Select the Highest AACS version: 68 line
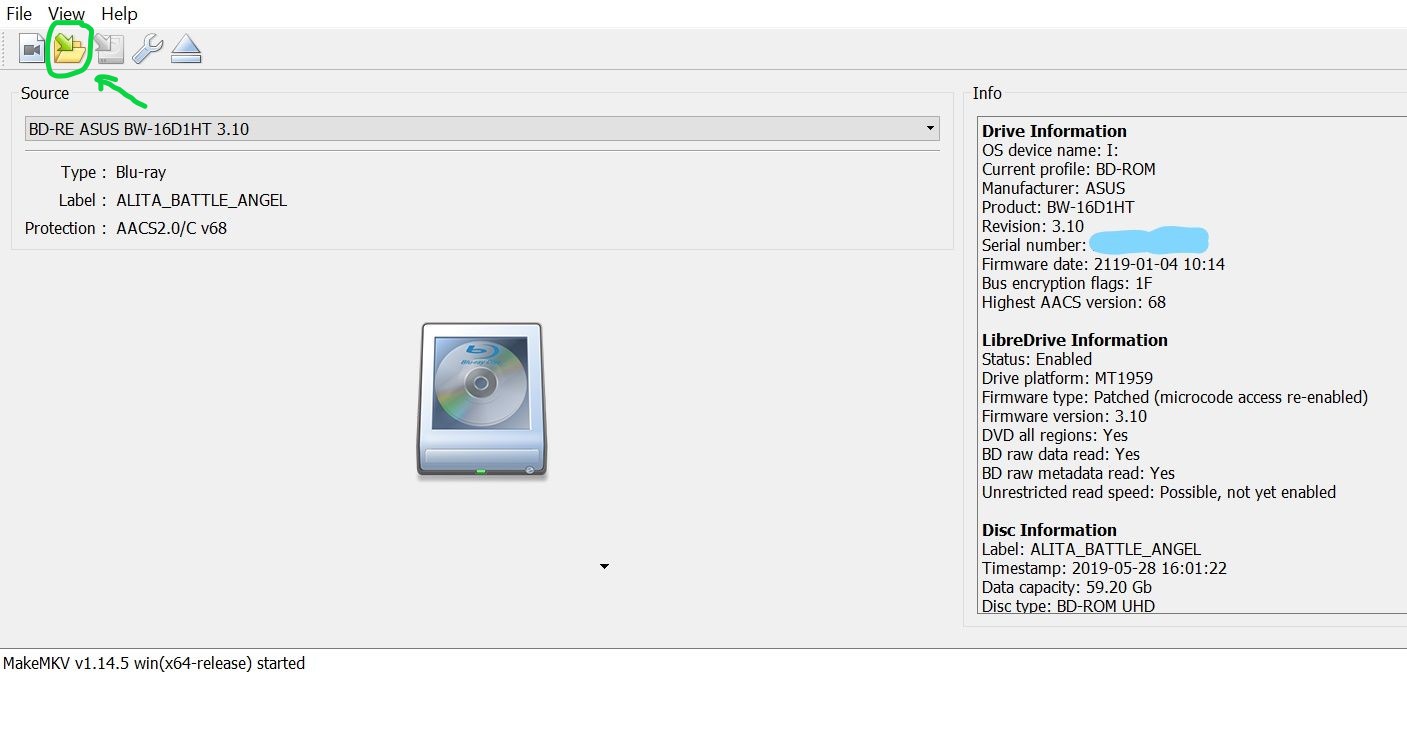Screen dimensions: 1407x750 (1074, 302)
